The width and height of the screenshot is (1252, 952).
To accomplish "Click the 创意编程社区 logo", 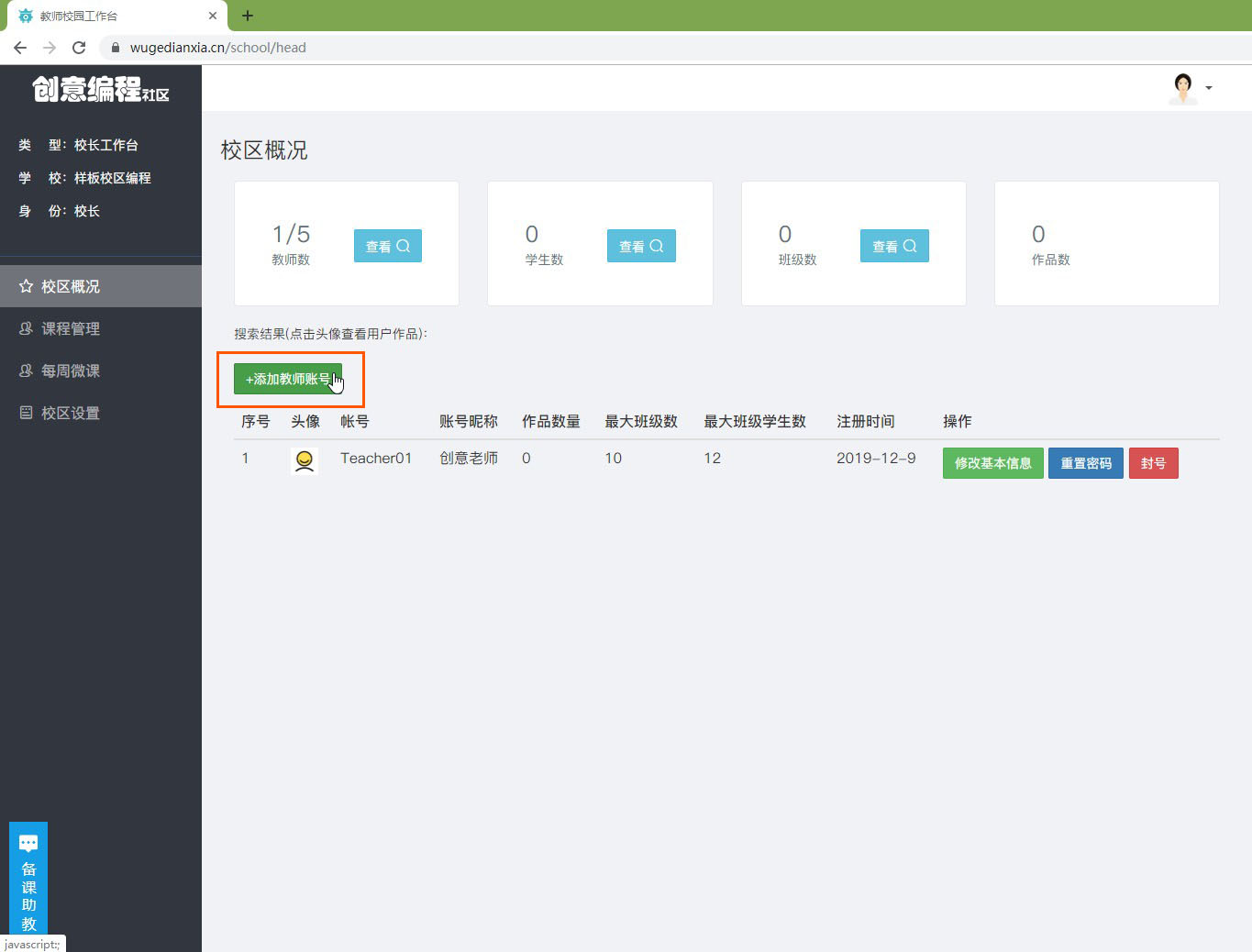I will click(101, 89).
